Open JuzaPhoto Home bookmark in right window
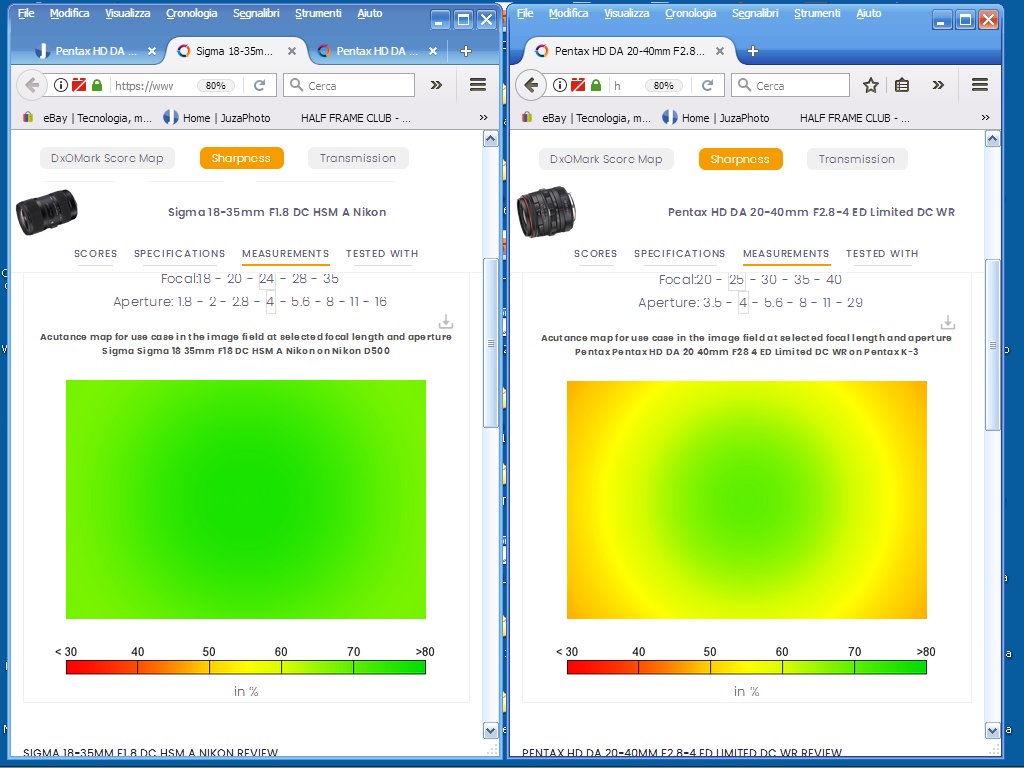This screenshot has width=1024, height=768. click(x=716, y=118)
